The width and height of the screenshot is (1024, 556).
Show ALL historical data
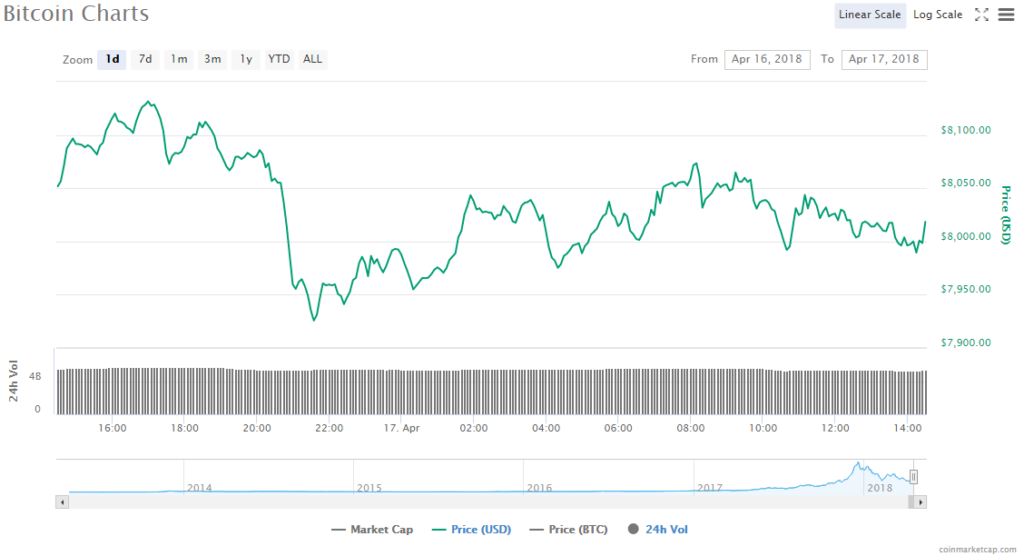[x=313, y=59]
